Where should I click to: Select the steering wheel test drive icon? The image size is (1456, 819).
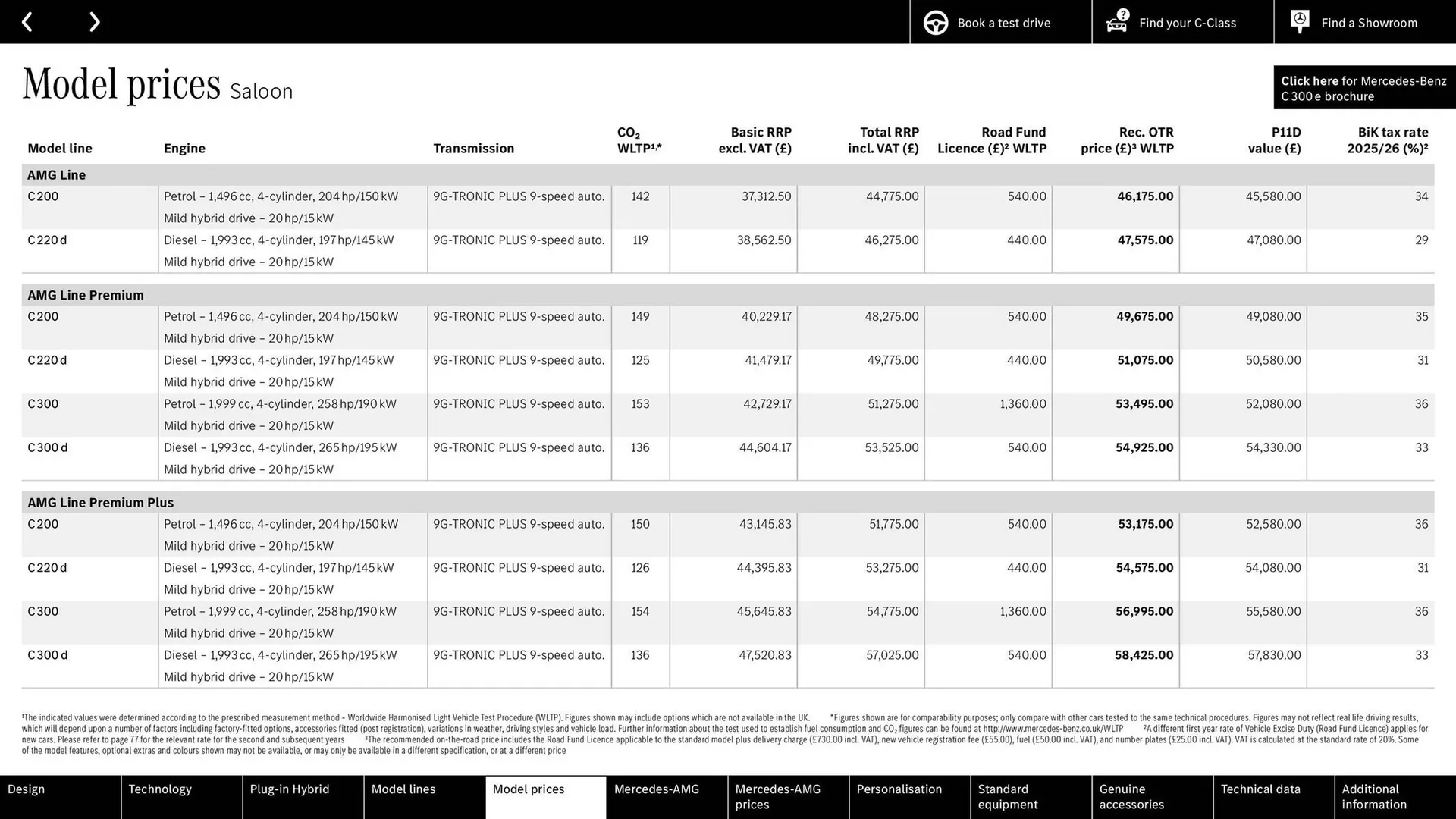pos(935,22)
